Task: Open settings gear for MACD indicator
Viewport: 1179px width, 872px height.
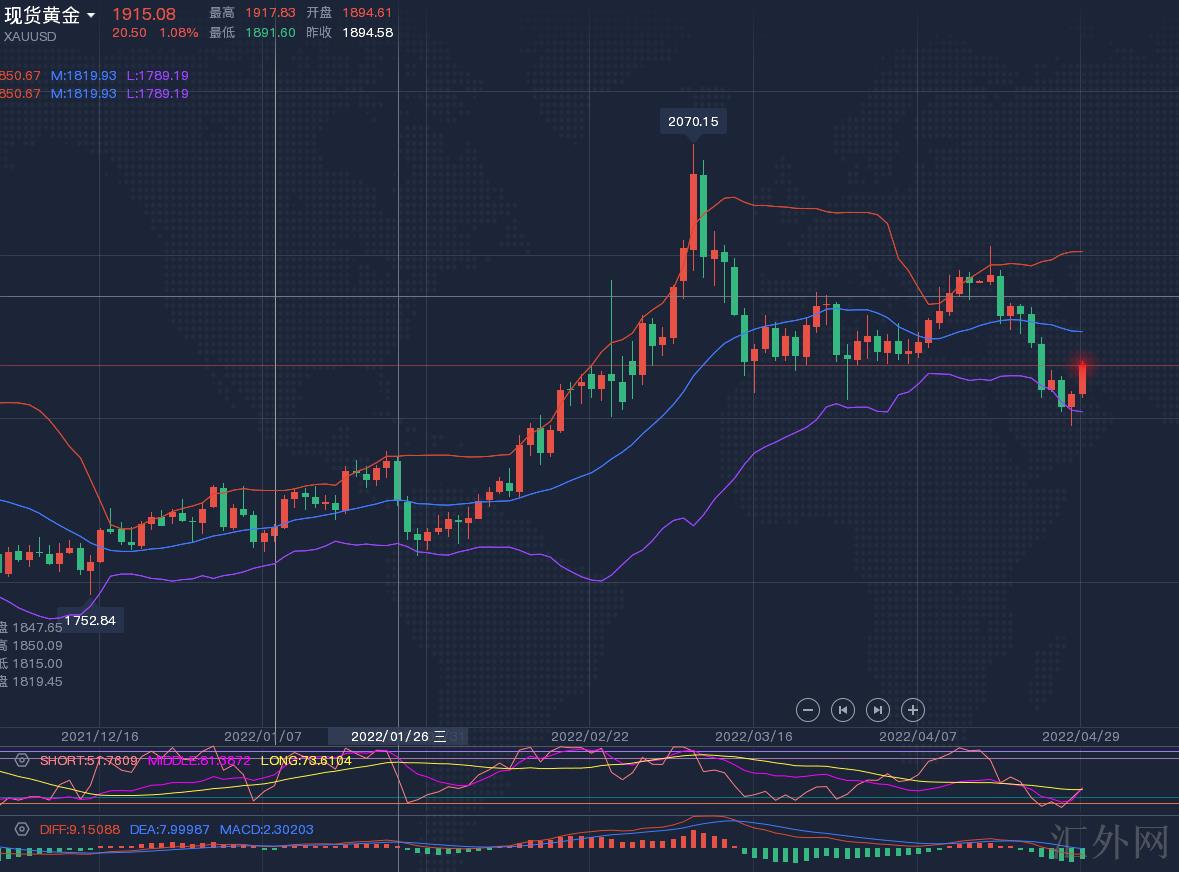Action: coord(21,829)
